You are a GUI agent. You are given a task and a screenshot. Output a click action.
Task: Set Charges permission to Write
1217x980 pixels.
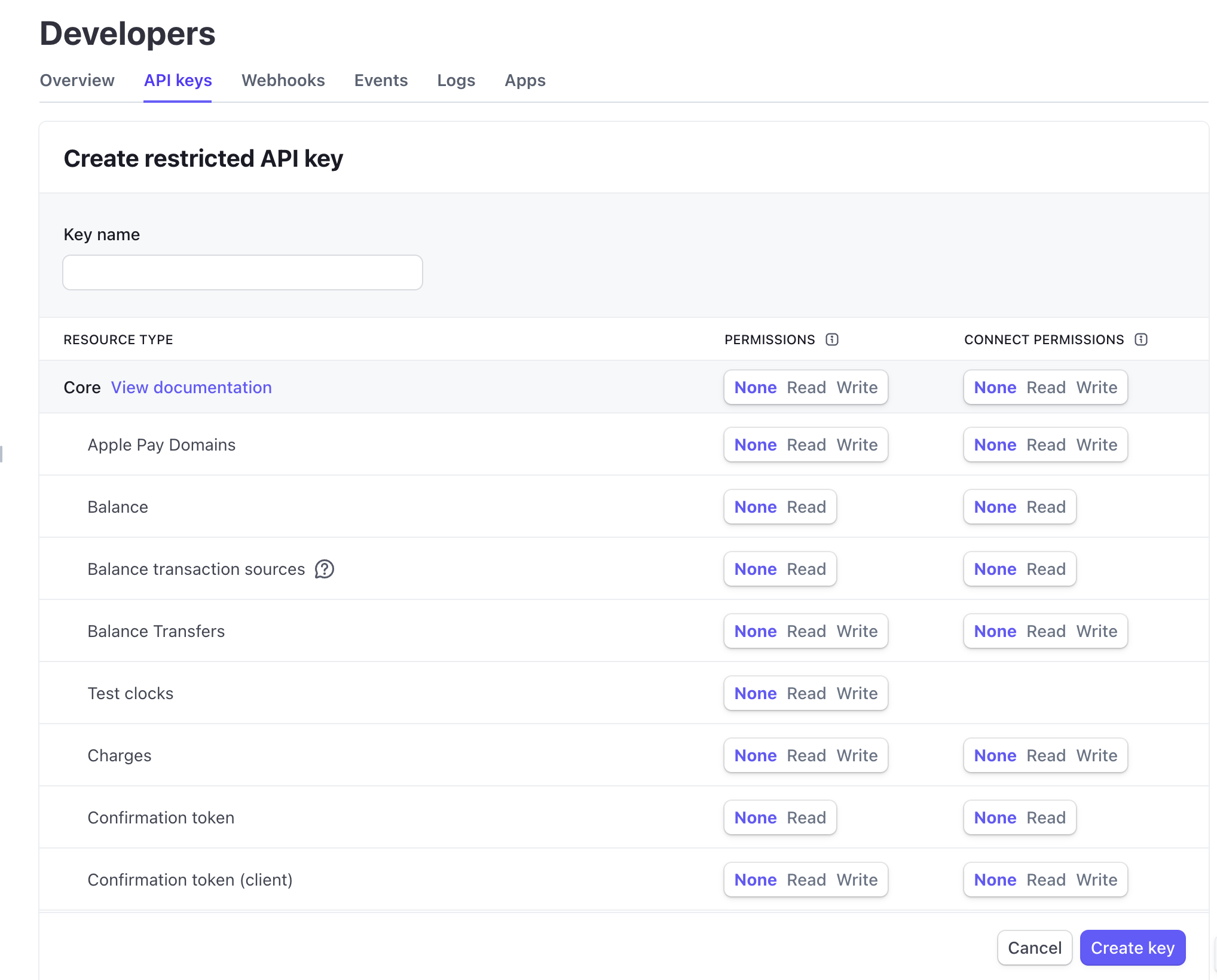pyautogui.click(x=857, y=755)
